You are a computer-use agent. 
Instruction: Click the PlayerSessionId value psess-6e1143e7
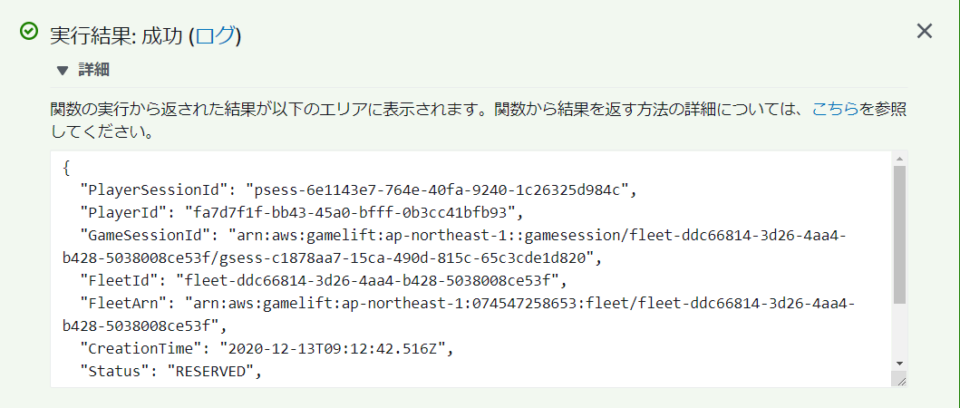coord(438,191)
